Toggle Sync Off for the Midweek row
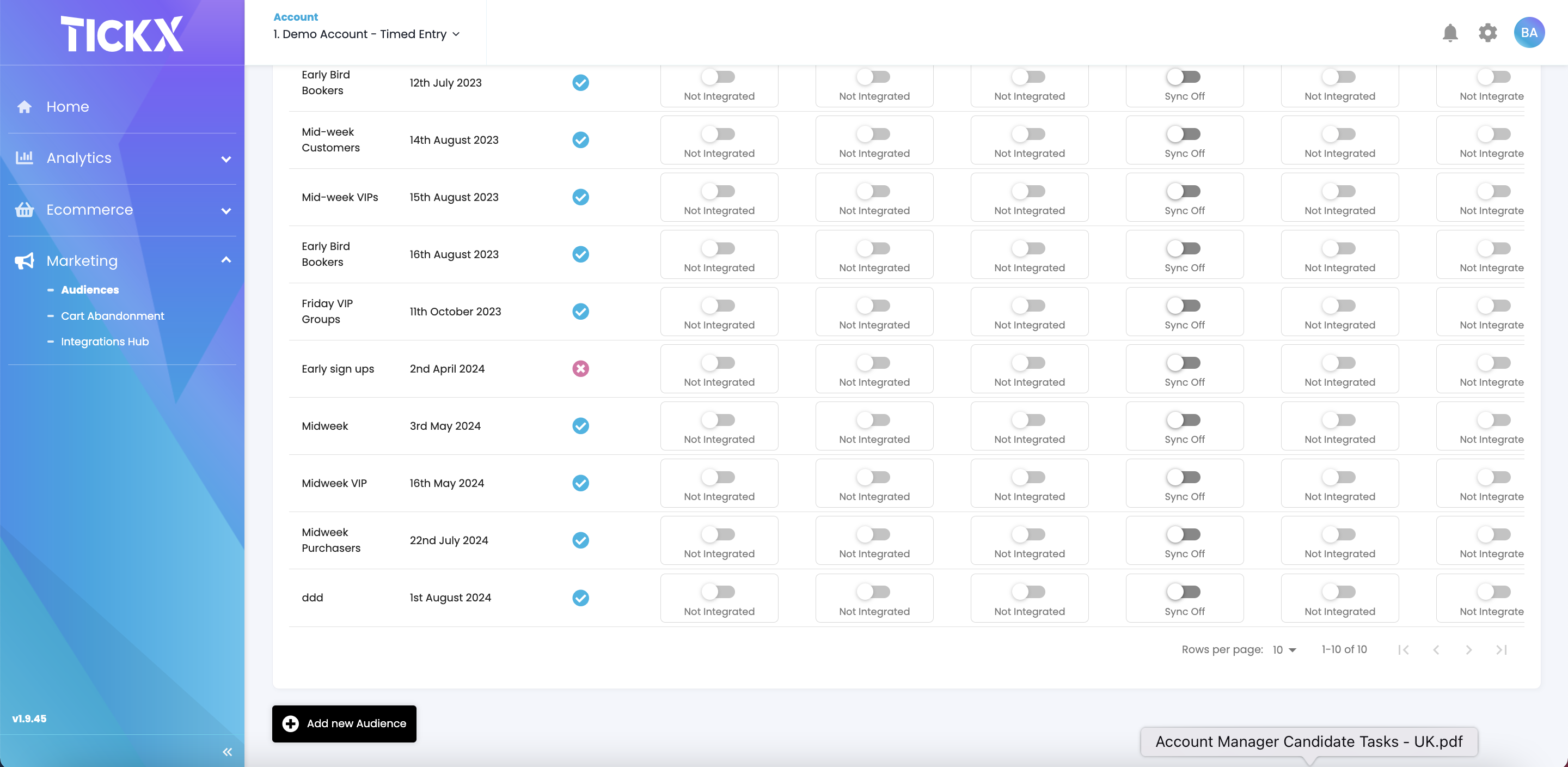Image resolution: width=1568 pixels, height=767 pixels. 1185,419
